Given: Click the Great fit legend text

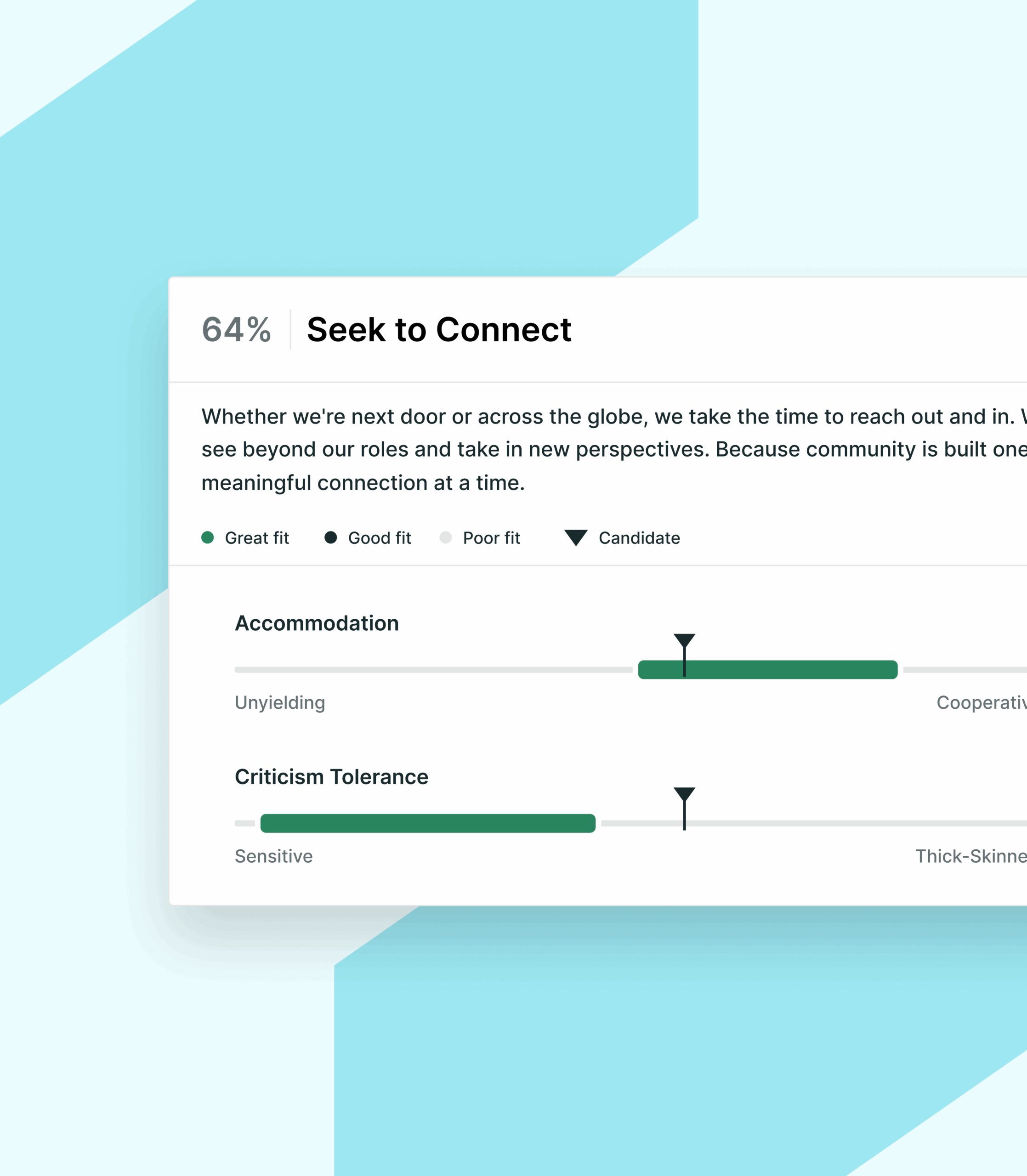Looking at the screenshot, I should tap(257, 538).
